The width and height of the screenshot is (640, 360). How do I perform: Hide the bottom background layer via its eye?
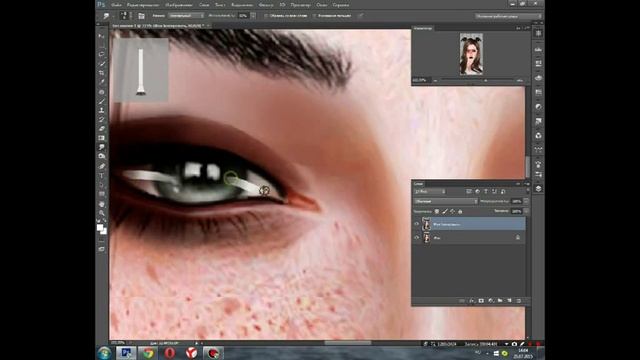pyautogui.click(x=417, y=238)
